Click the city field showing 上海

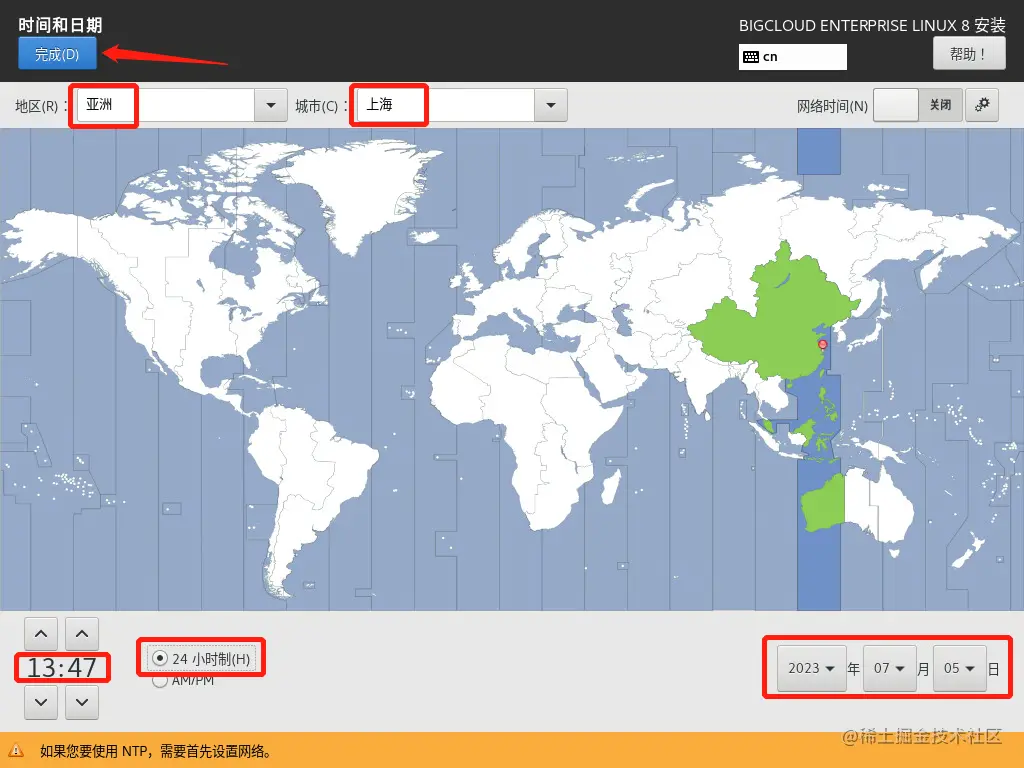click(445, 105)
